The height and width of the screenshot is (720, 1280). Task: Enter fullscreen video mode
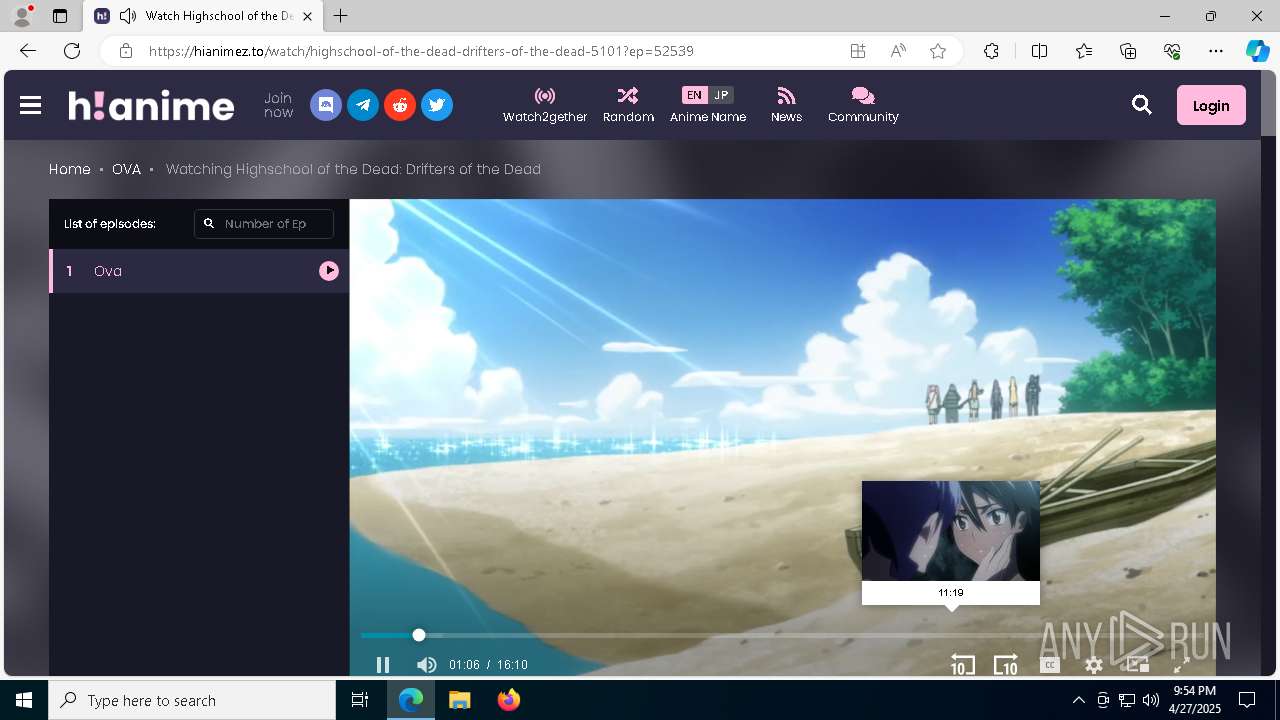(1181, 665)
